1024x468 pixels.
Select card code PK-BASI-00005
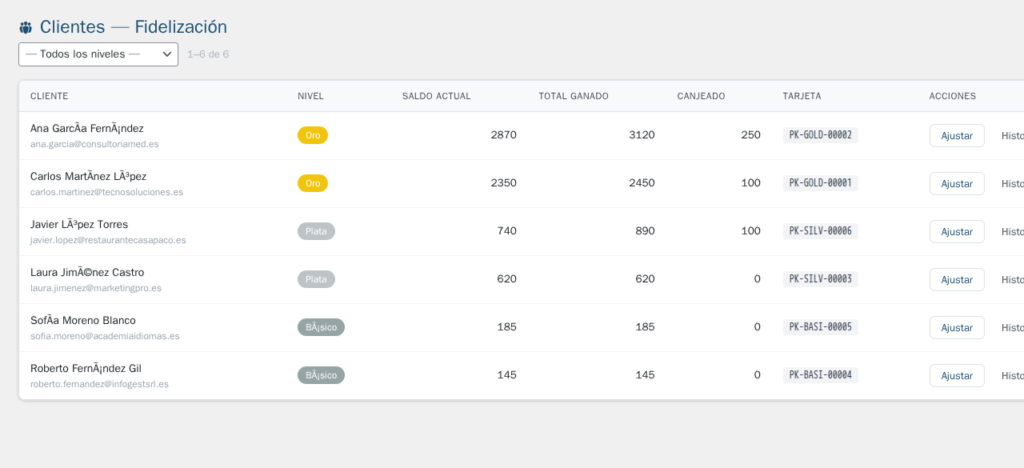pos(820,327)
